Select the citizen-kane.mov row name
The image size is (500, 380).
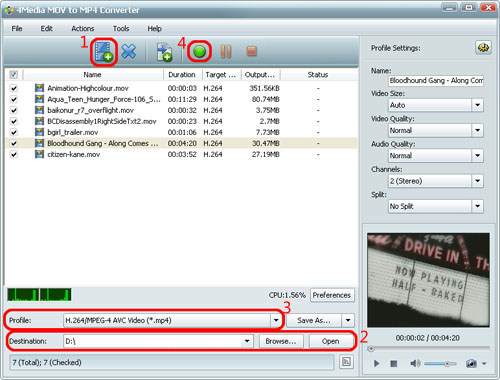(74, 154)
